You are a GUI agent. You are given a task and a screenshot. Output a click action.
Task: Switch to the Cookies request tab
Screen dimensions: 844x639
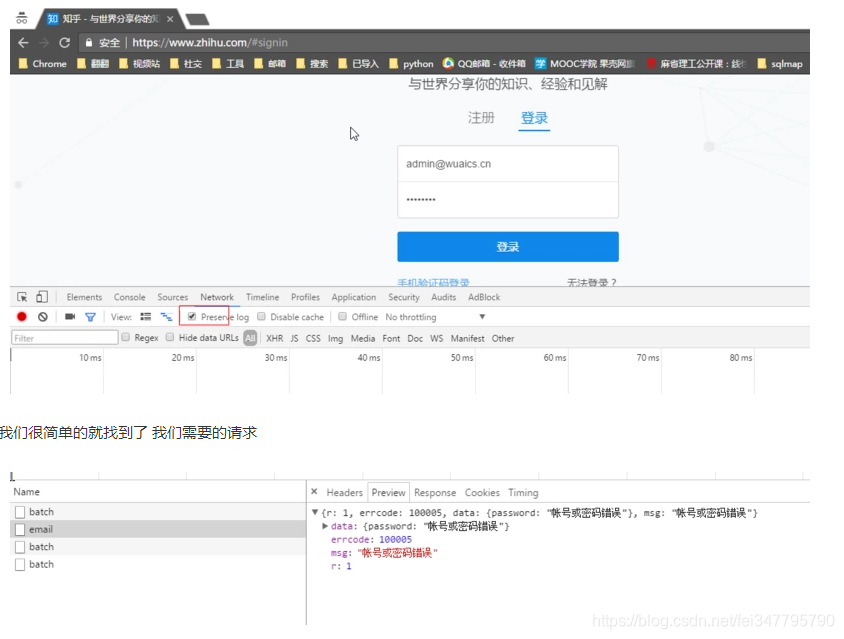pyautogui.click(x=482, y=493)
